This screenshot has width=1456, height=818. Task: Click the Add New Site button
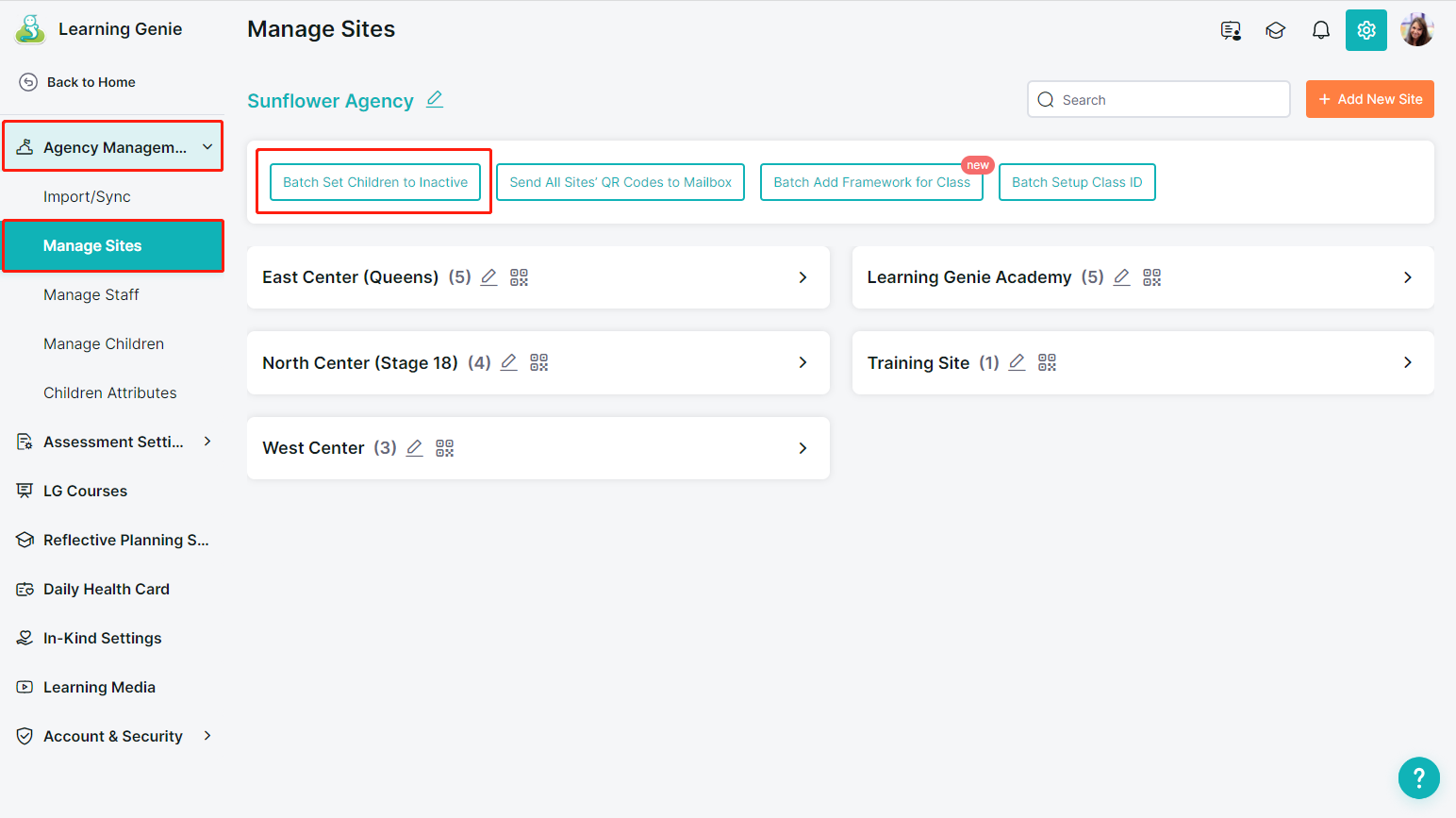(x=1369, y=99)
